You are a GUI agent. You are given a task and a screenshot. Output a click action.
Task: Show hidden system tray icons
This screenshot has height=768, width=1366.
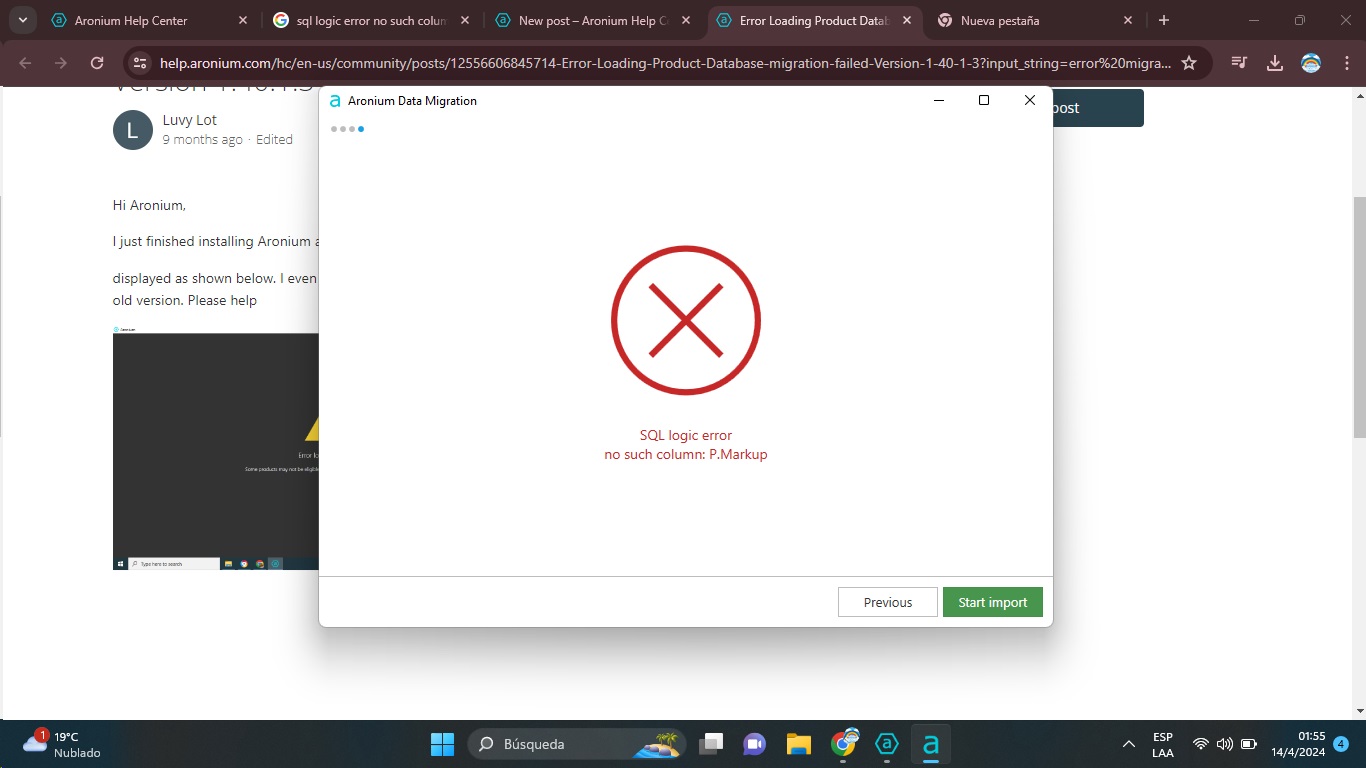click(1129, 744)
